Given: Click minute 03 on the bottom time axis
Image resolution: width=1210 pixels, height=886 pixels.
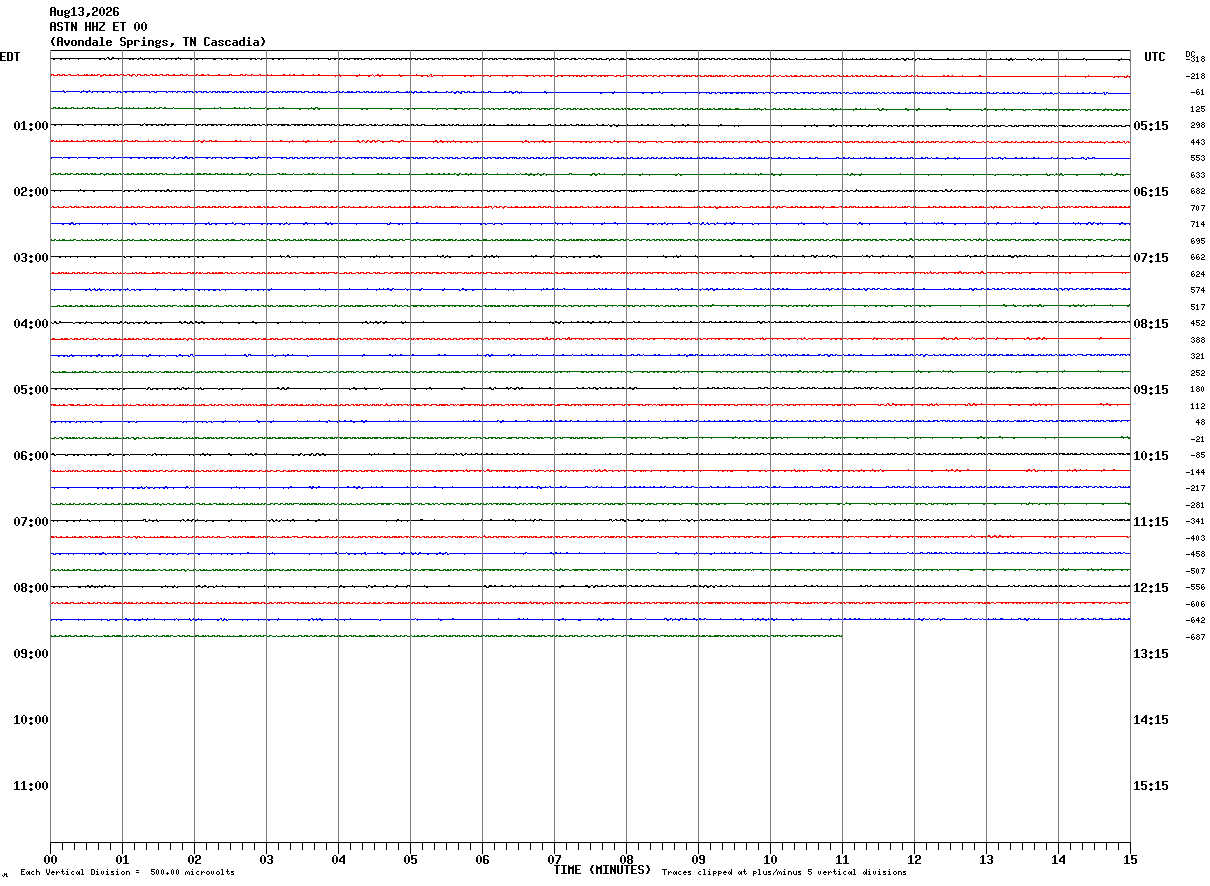Looking at the screenshot, I should coord(266,859).
